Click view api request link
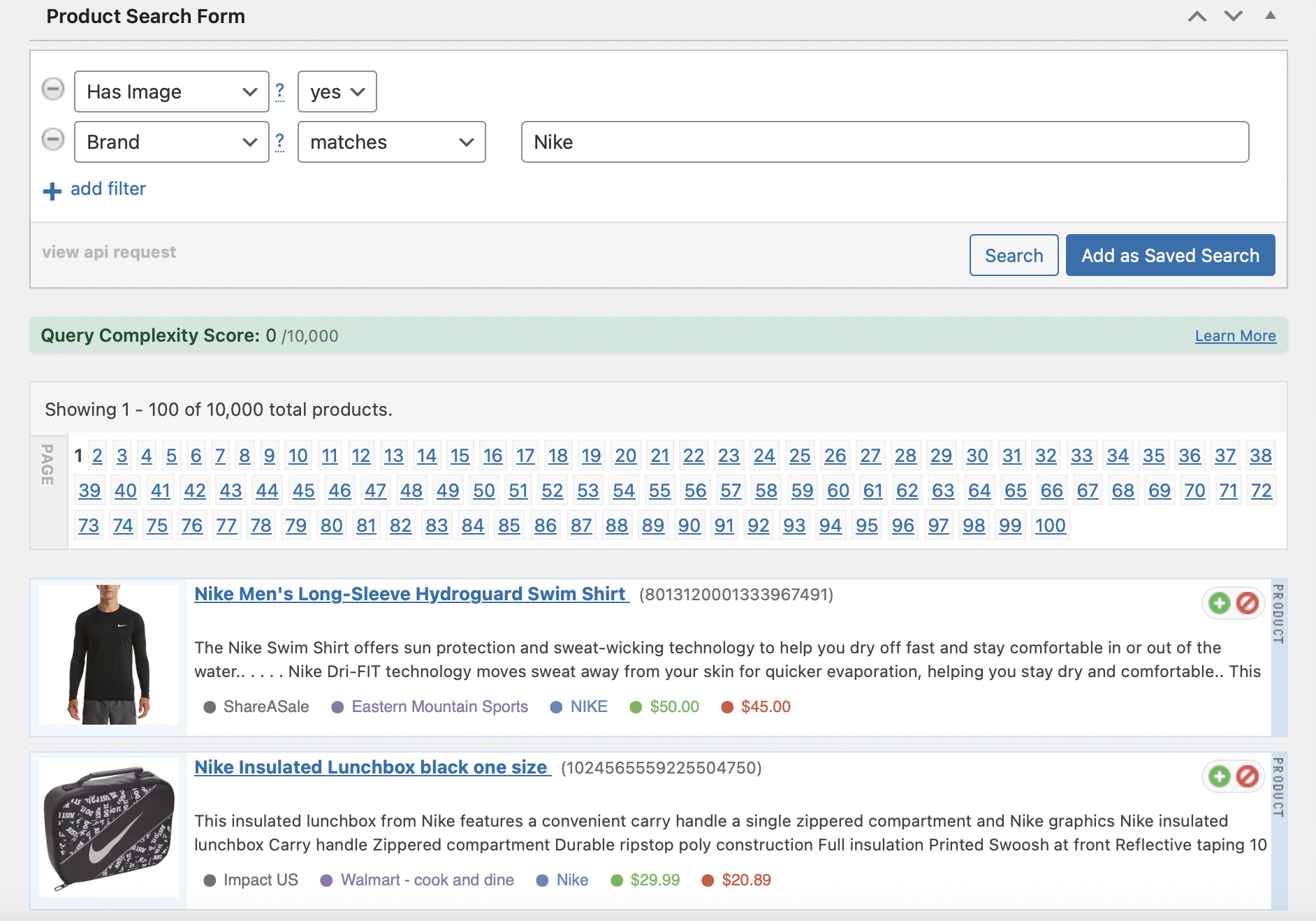Screen dimensions: 1316x921 [x=109, y=252]
